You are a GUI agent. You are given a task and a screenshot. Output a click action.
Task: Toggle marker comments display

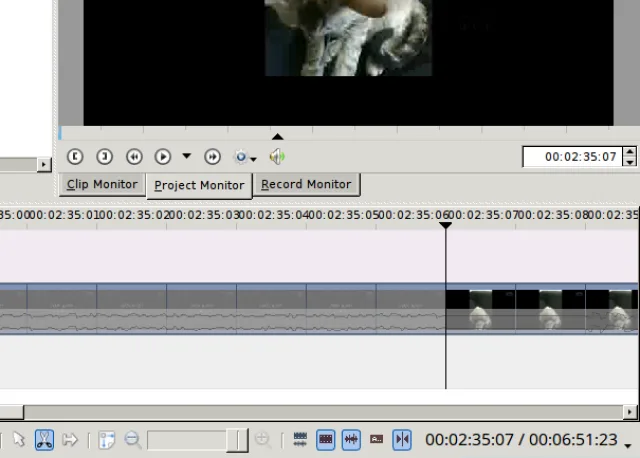[376, 440]
